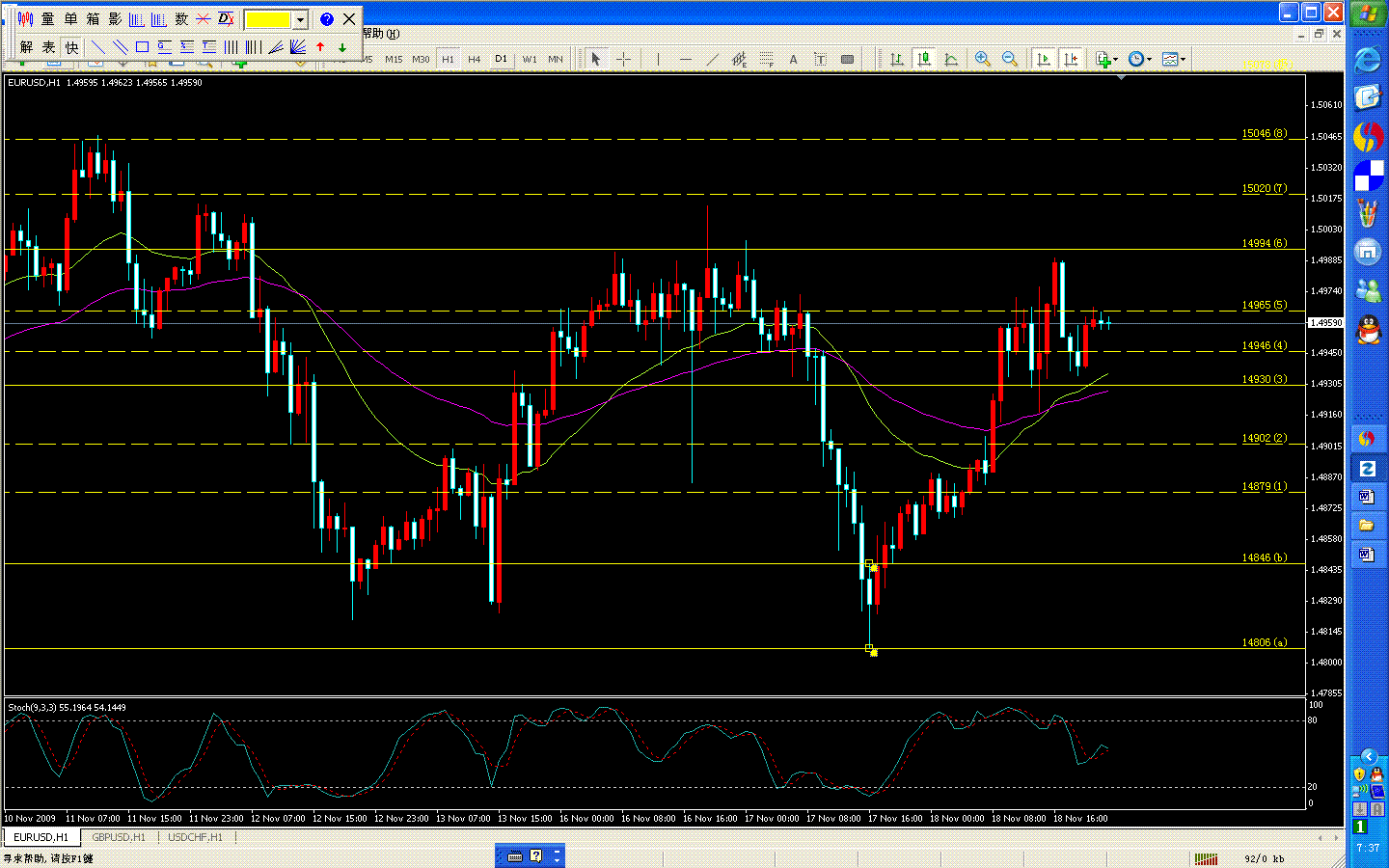
Task: Toggle chart auto scroll
Action: pyautogui.click(x=1044, y=60)
